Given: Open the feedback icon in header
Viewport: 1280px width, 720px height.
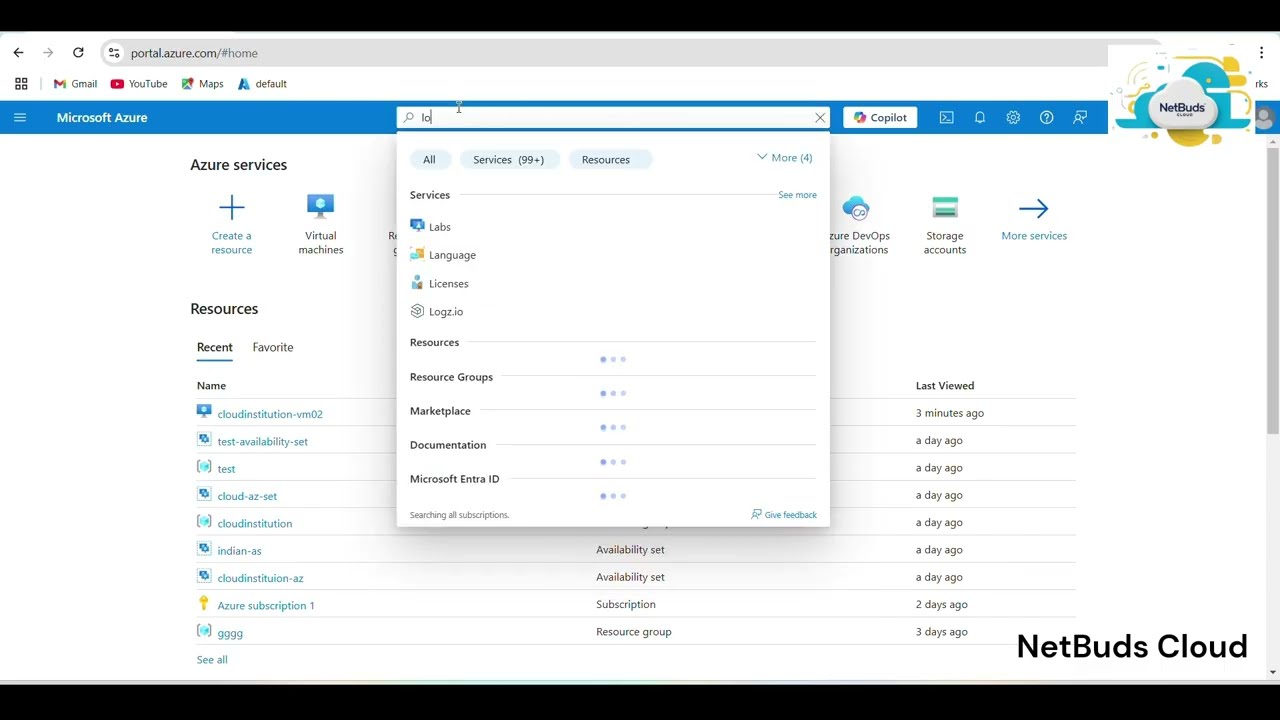Looking at the screenshot, I should 1080,117.
